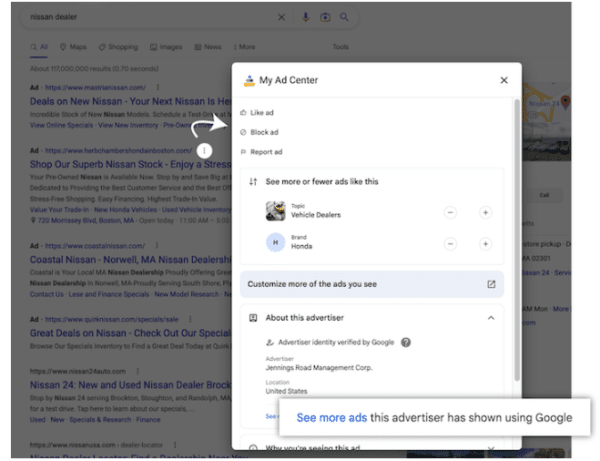Clear the search box with the X icon
The image size is (600, 461).
click(x=281, y=17)
